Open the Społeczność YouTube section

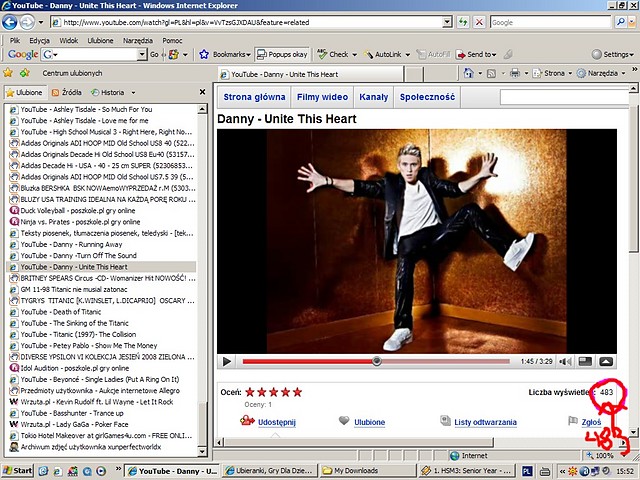(427, 97)
